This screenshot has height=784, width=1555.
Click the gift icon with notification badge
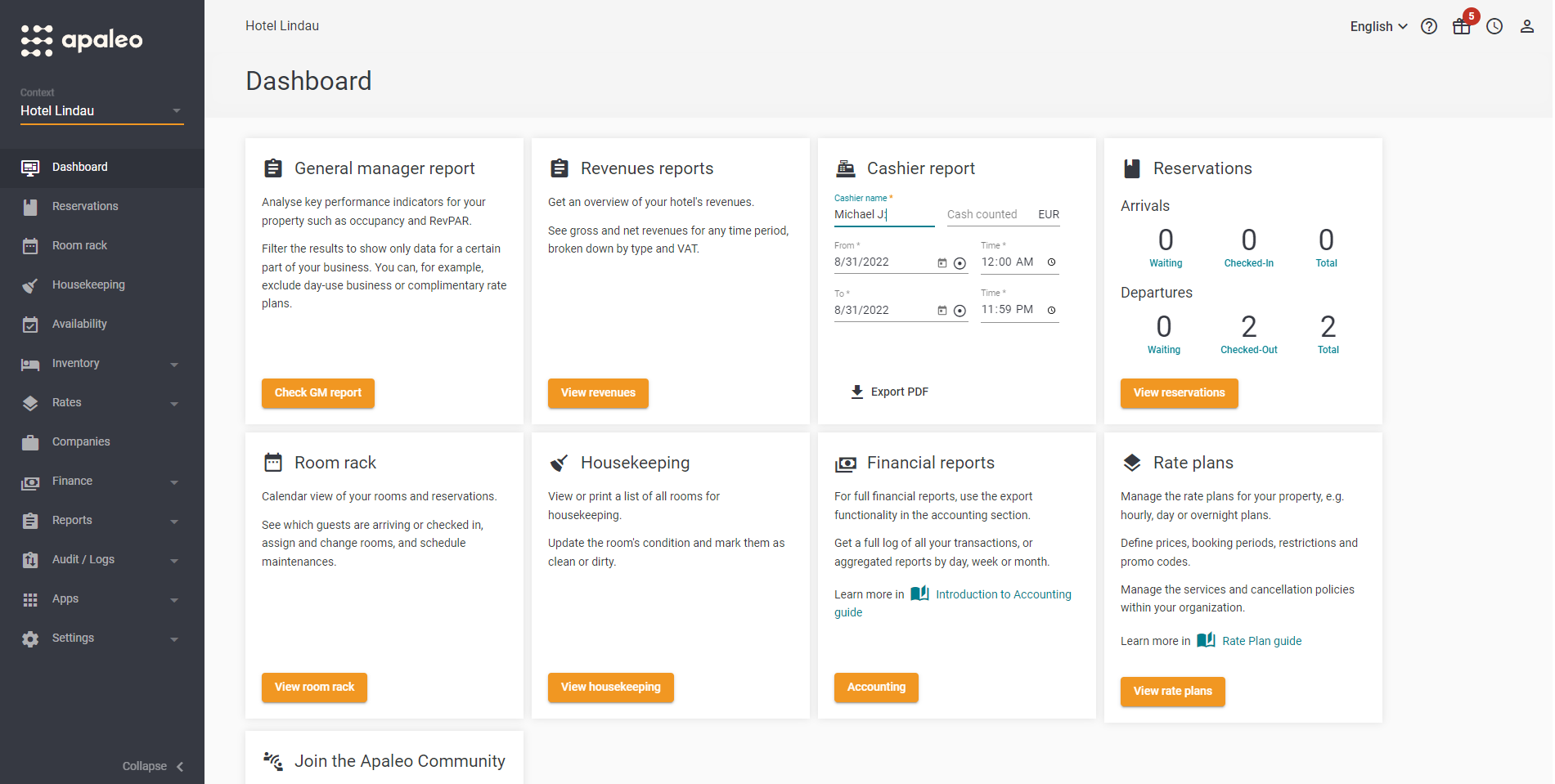(x=1462, y=26)
